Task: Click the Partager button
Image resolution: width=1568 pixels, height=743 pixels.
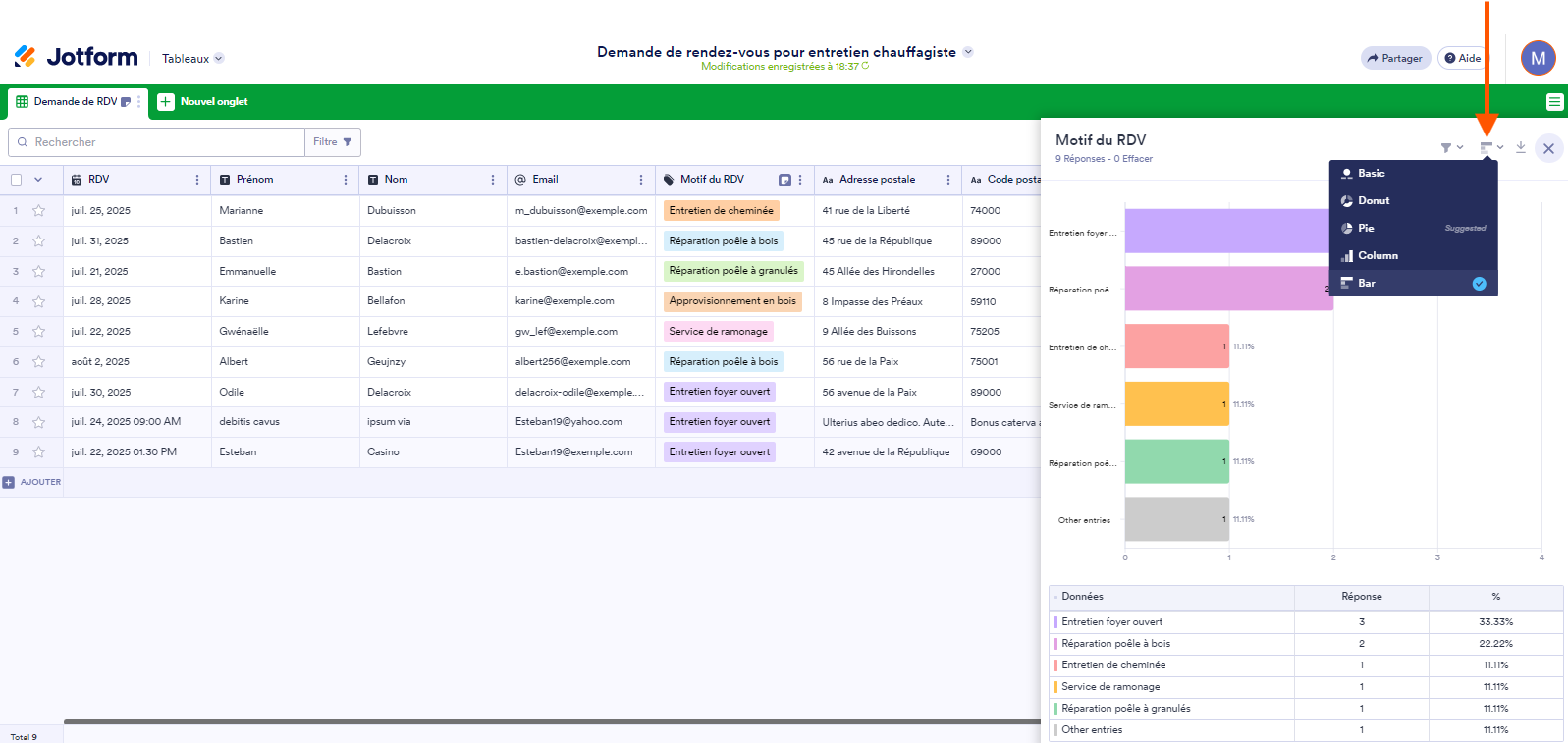Action: coord(1394,58)
